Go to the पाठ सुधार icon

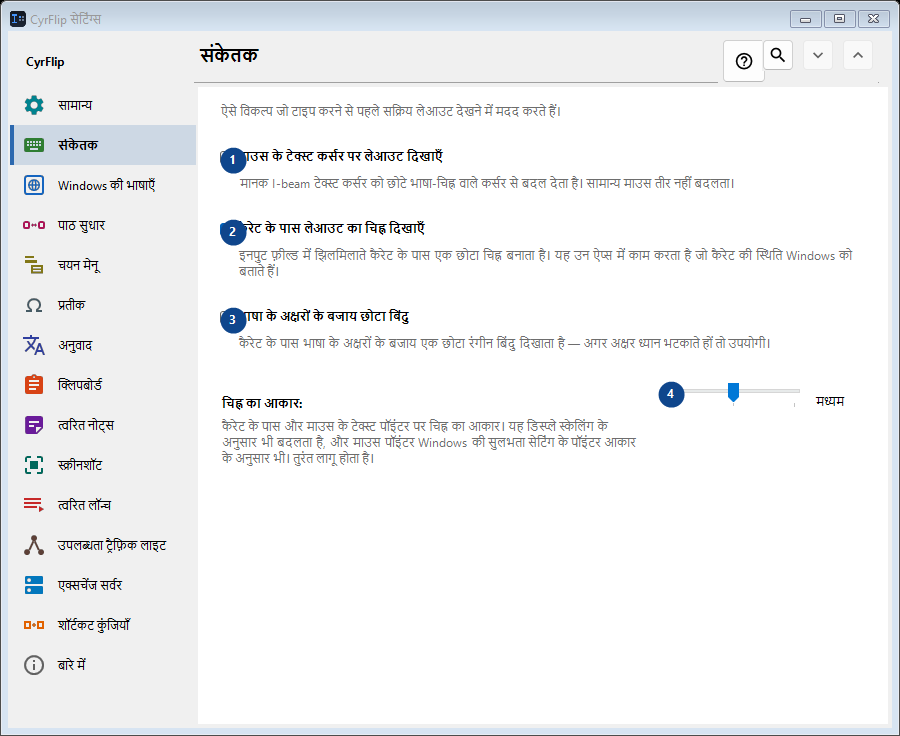[34, 225]
